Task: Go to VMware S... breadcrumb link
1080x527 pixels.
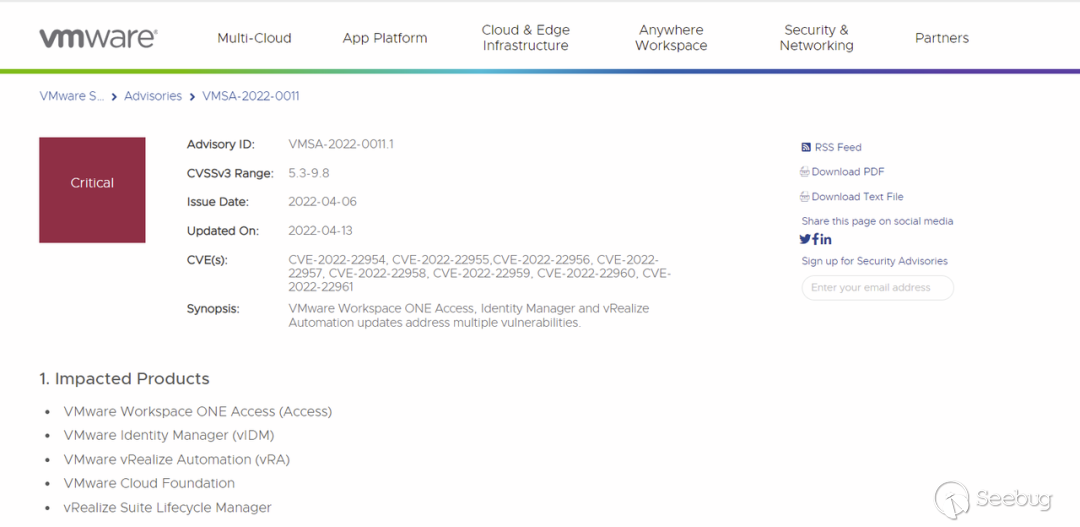Action: tap(72, 96)
